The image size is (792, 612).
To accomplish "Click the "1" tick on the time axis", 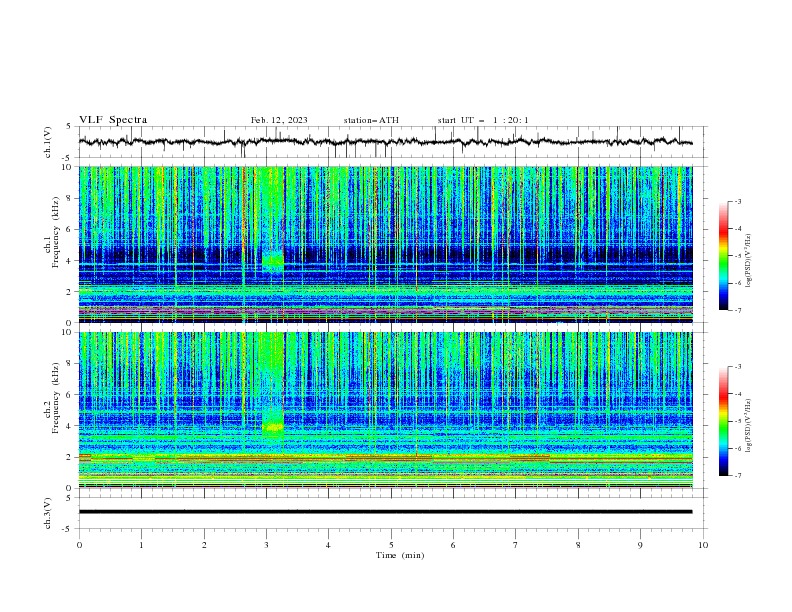I will 142,545.
